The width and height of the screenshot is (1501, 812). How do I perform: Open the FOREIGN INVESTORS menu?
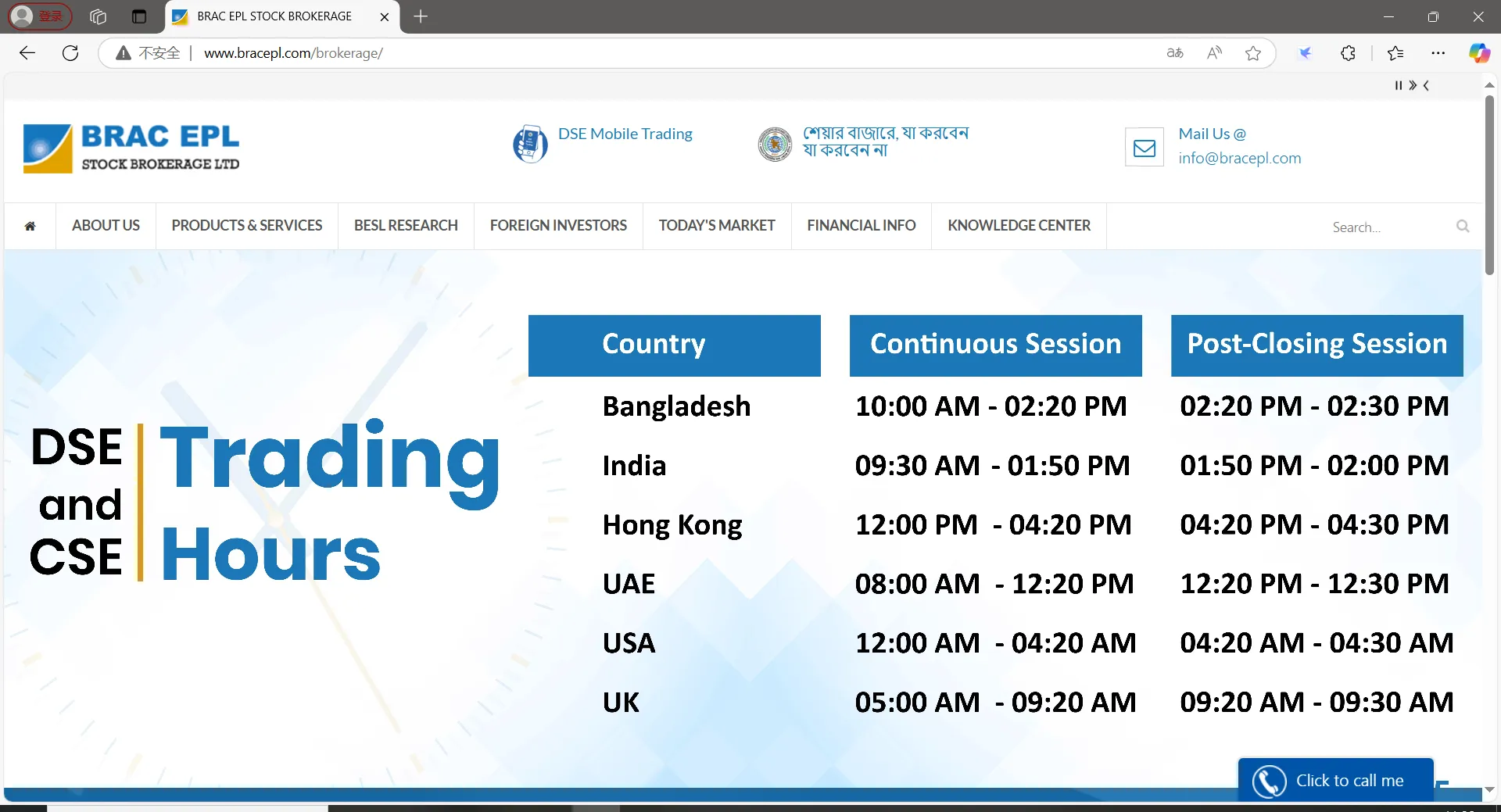click(x=558, y=226)
